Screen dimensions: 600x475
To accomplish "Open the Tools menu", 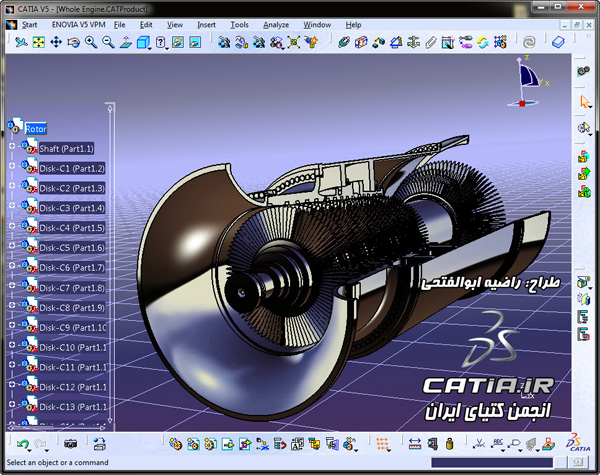I will 239,25.
